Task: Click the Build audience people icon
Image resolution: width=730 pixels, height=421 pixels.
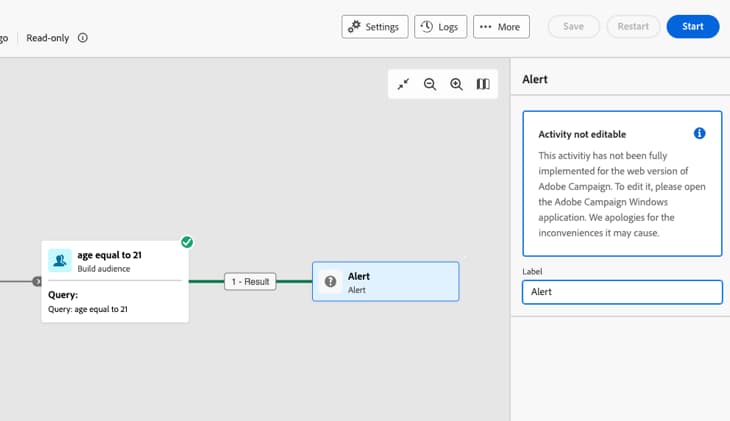Action: point(60,260)
